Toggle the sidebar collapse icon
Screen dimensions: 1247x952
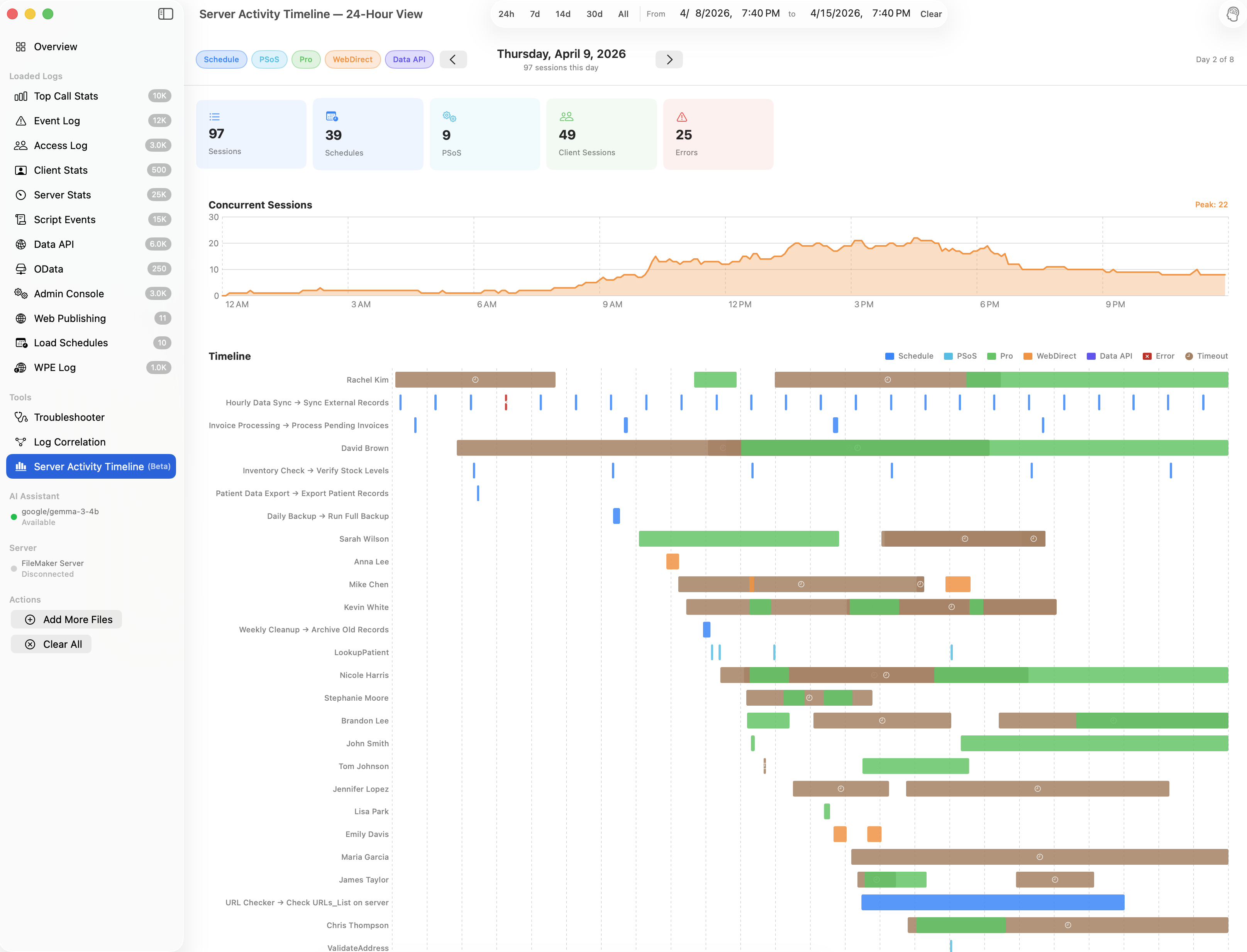pyautogui.click(x=166, y=14)
